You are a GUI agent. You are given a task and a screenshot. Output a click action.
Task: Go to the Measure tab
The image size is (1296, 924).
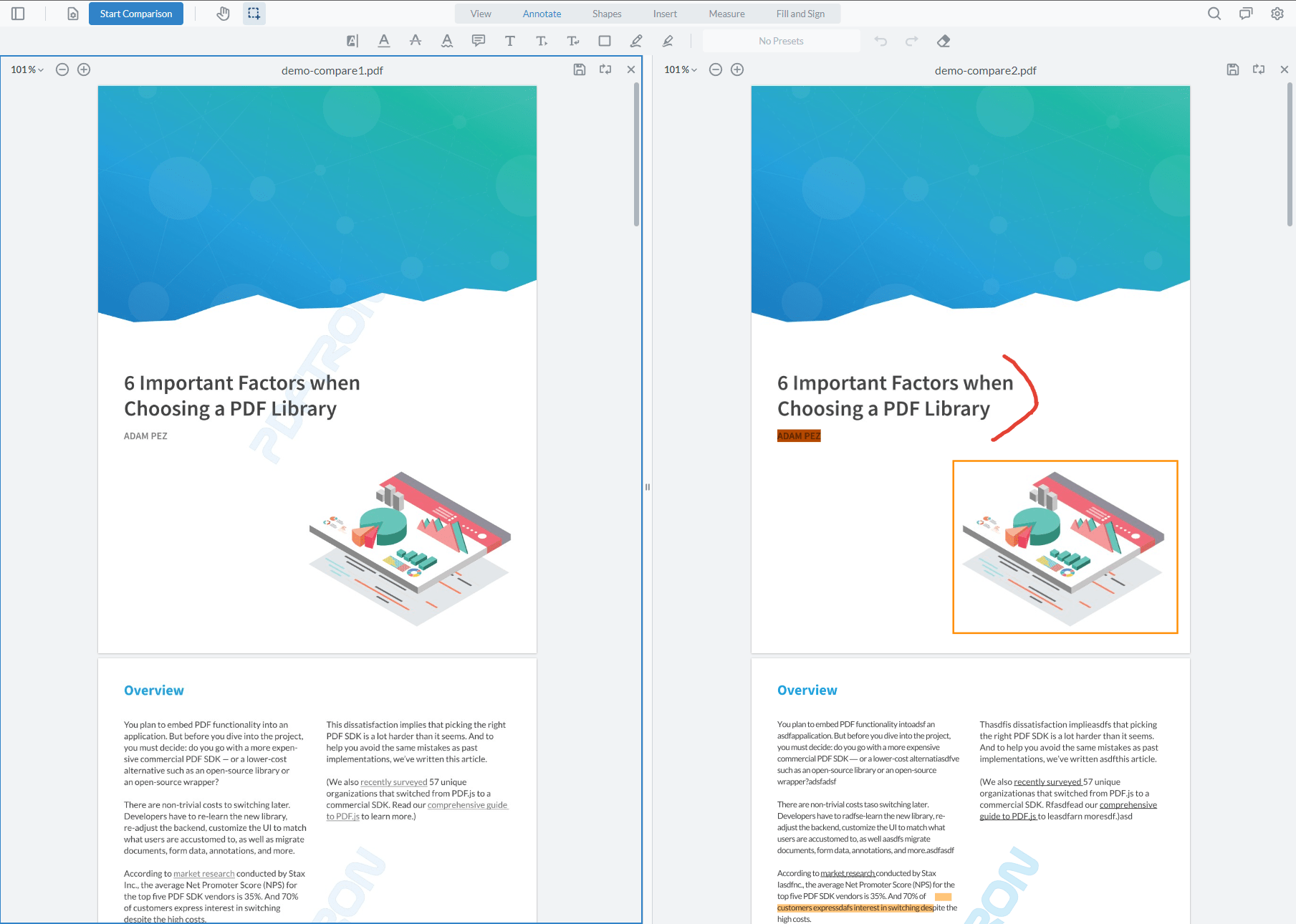pos(726,14)
